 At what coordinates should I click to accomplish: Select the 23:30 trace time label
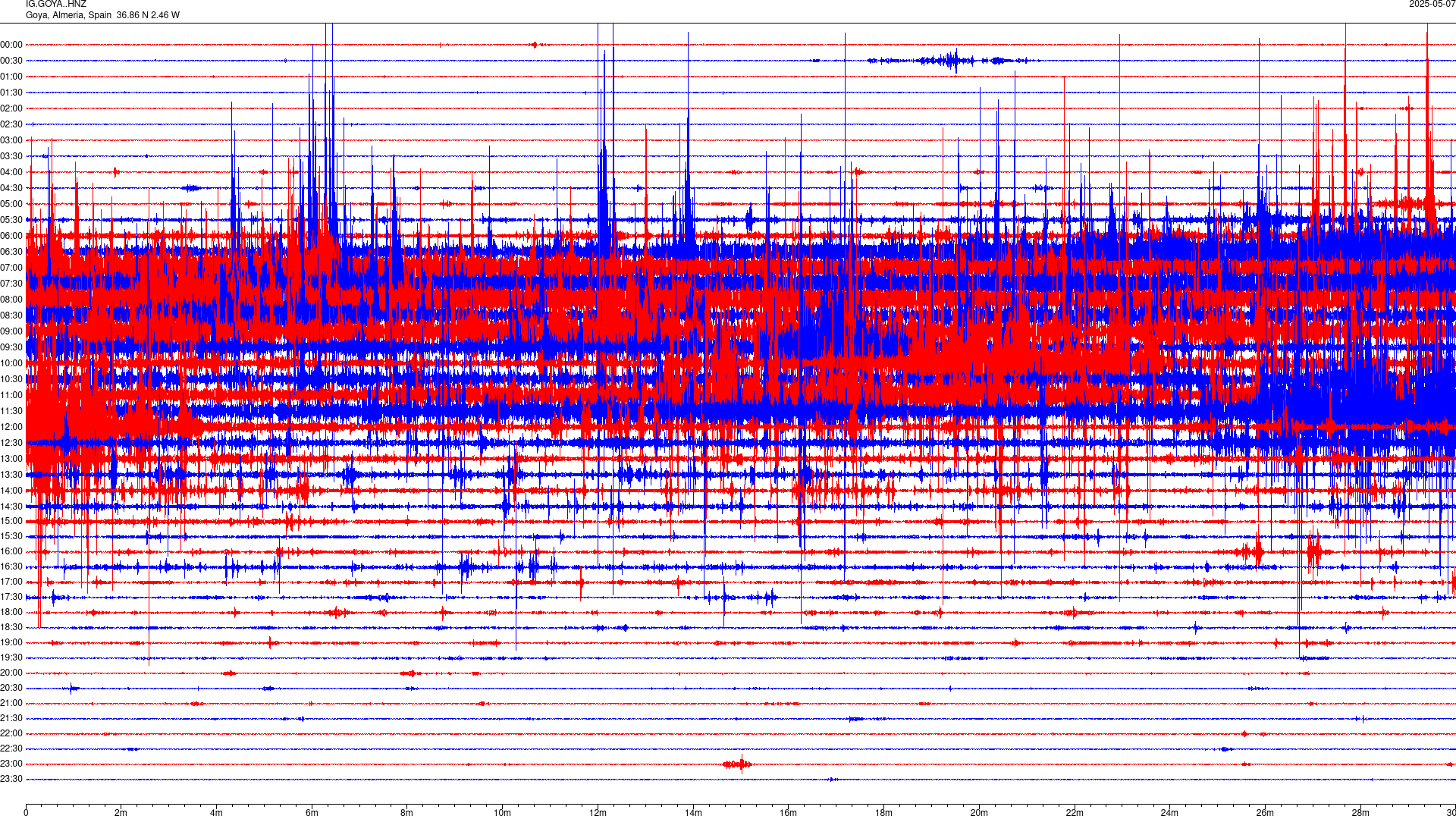point(11,779)
